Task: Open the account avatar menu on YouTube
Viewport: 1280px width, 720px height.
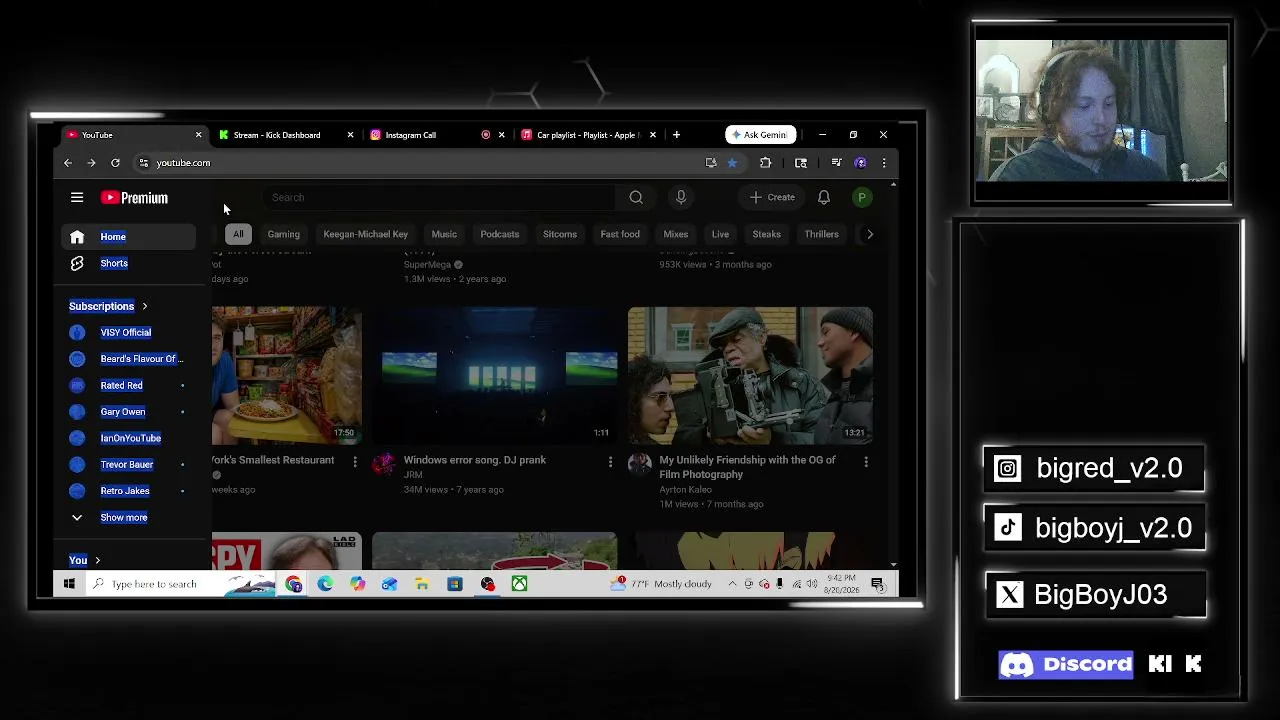Action: point(862,197)
